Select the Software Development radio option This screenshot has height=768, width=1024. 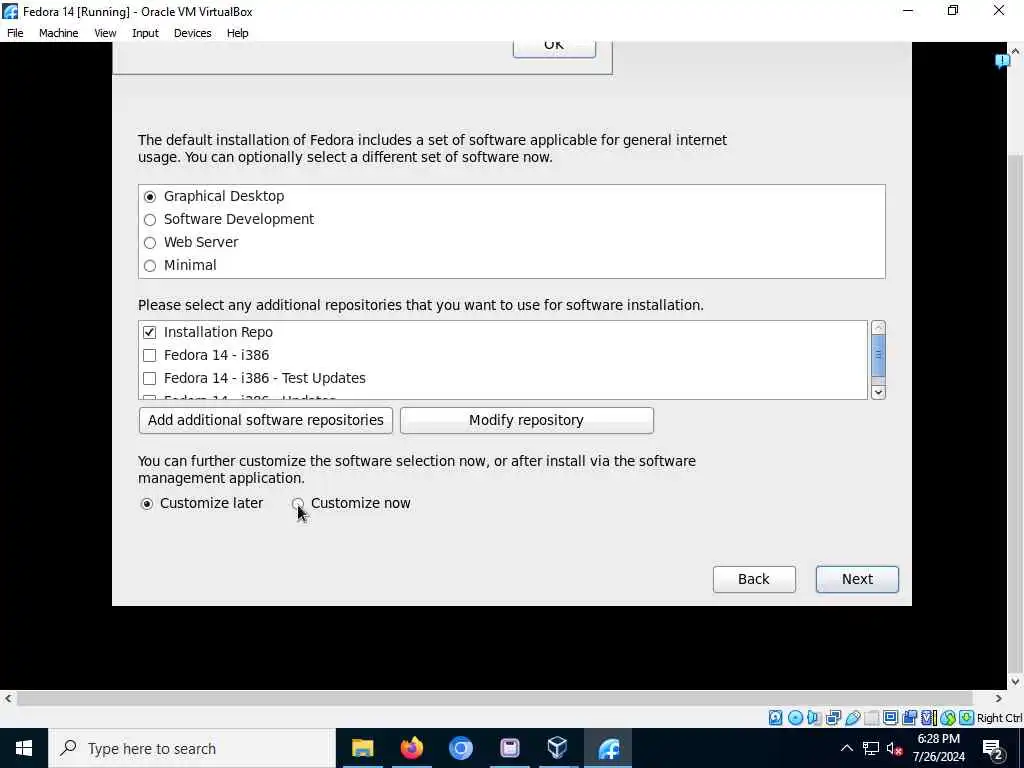coord(150,219)
